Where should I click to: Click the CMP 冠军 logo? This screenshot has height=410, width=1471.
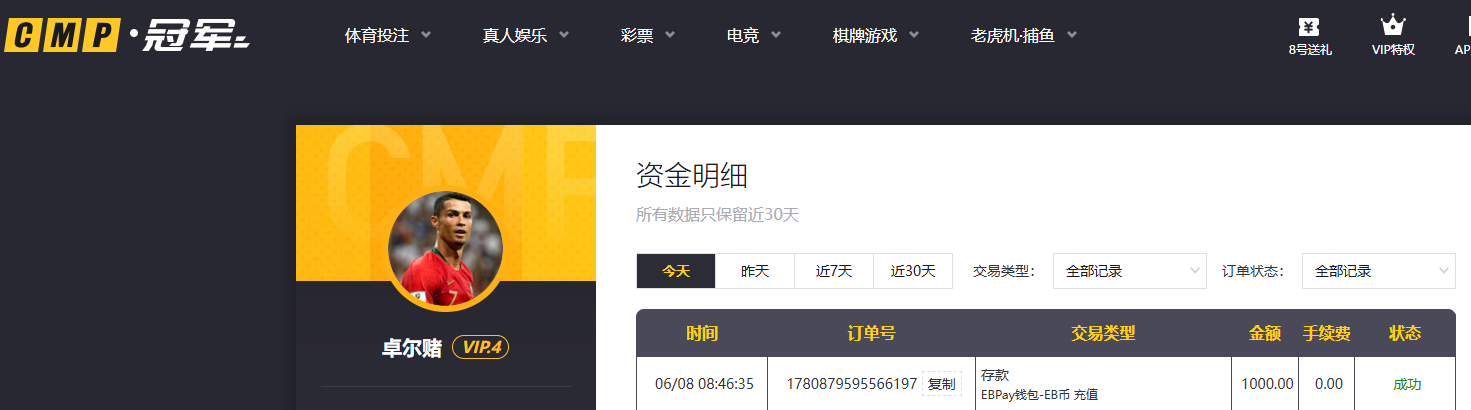coord(126,36)
